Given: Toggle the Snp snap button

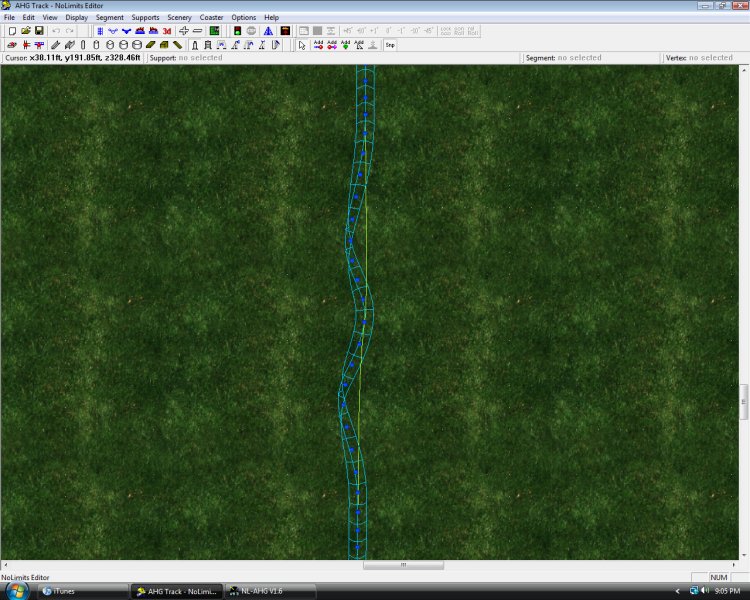Looking at the screenshot, I should click(x=390, y=45).
